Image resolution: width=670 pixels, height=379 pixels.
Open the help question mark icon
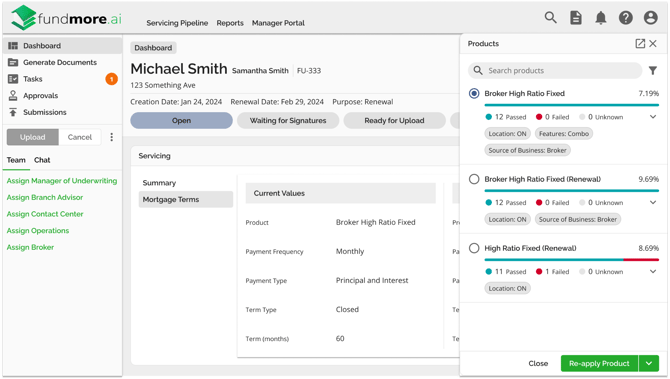(626, 18)
